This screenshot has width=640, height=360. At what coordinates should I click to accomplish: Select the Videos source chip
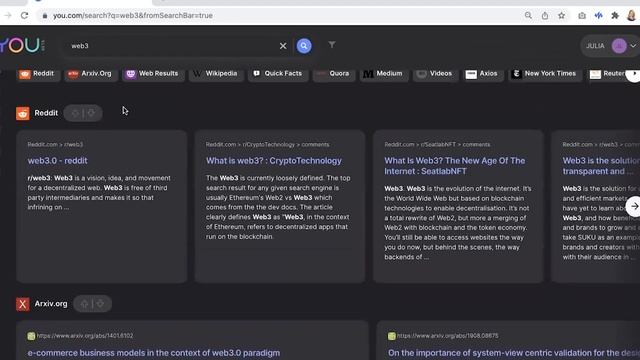435,74
